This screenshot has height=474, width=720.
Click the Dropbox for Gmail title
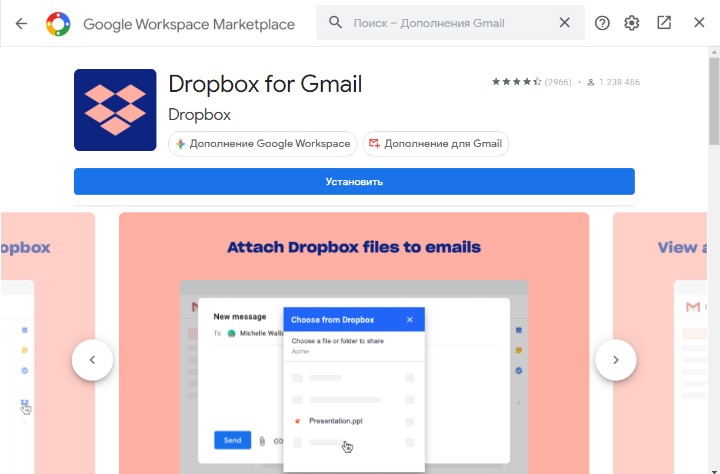pyautogui.click(x=265, y=84)
